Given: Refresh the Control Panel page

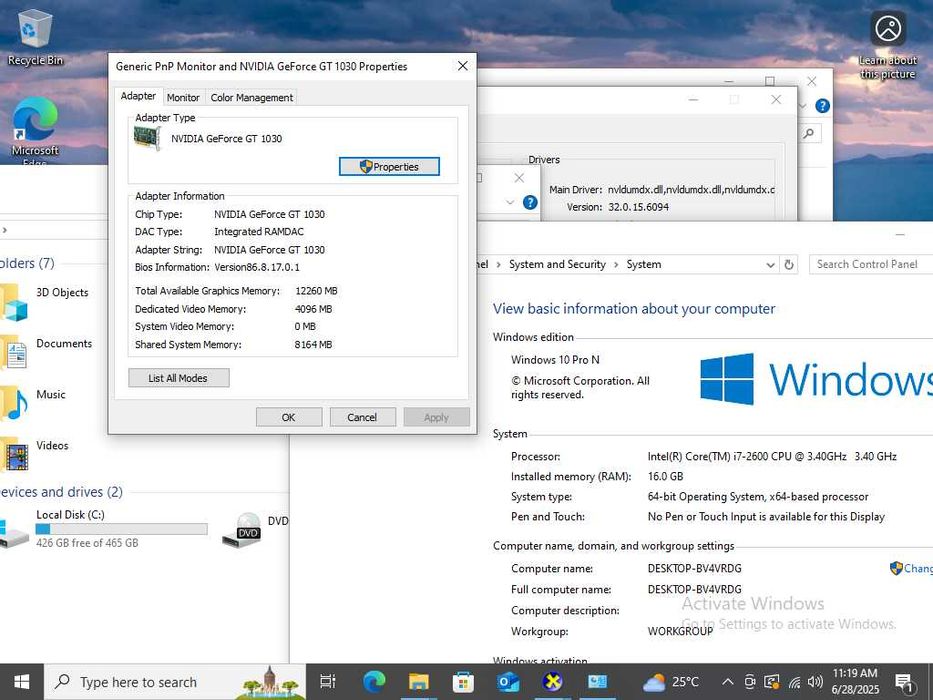Looking at the screenshot, I should coord(789,265).
